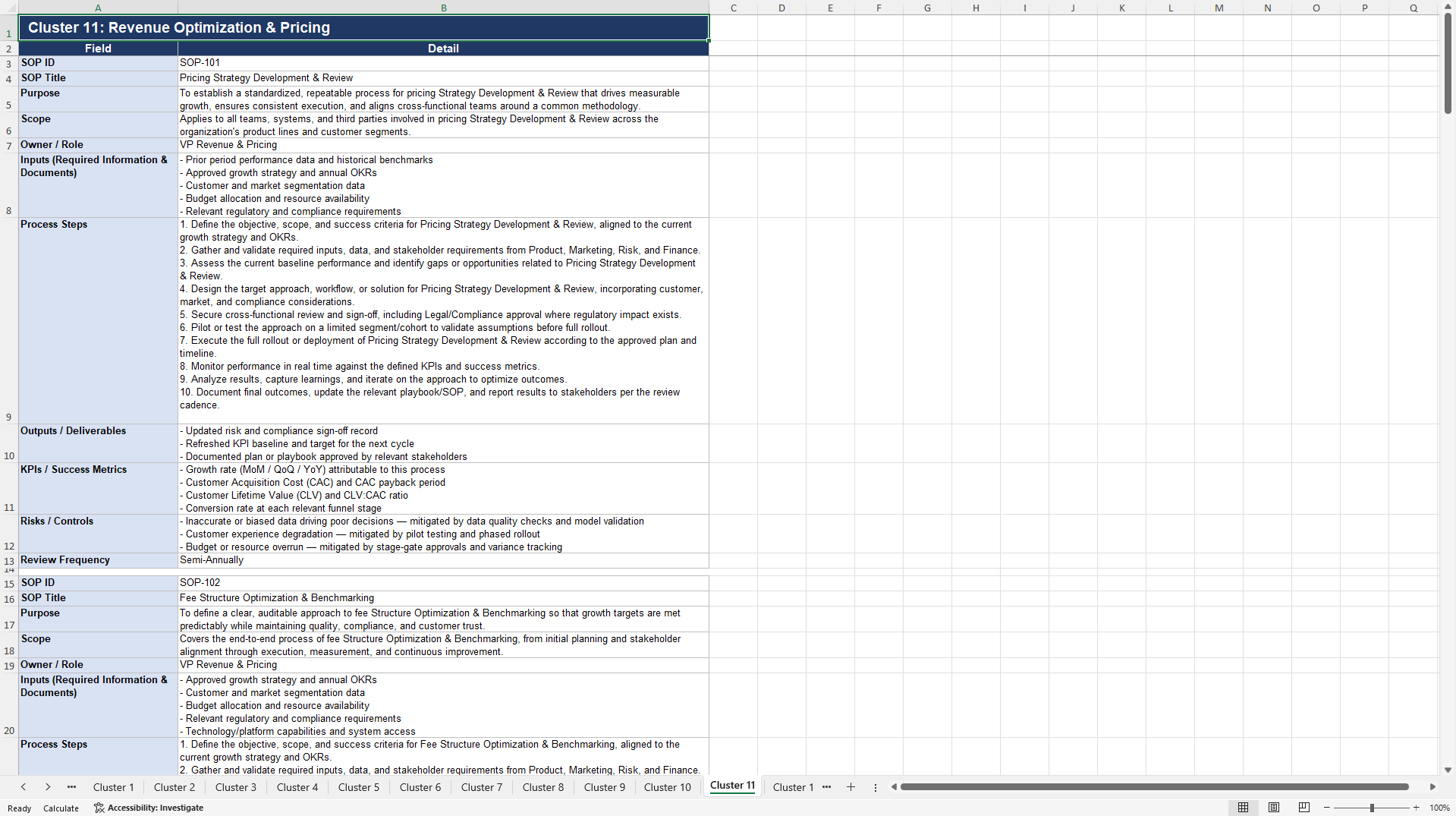This screenshot has height=816, width=1456.
Task: Select row 9 header
Action: 9,320
